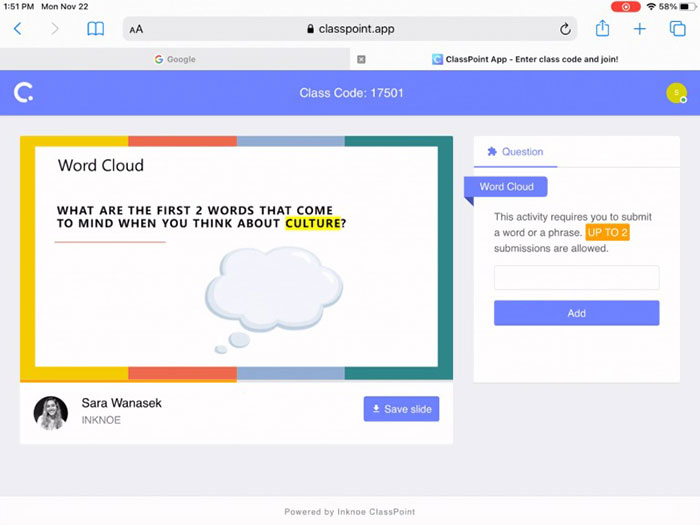Viewport: 700px width, 525px height.
Task: Tap the AA reader text size control
Action: point(136,29)
